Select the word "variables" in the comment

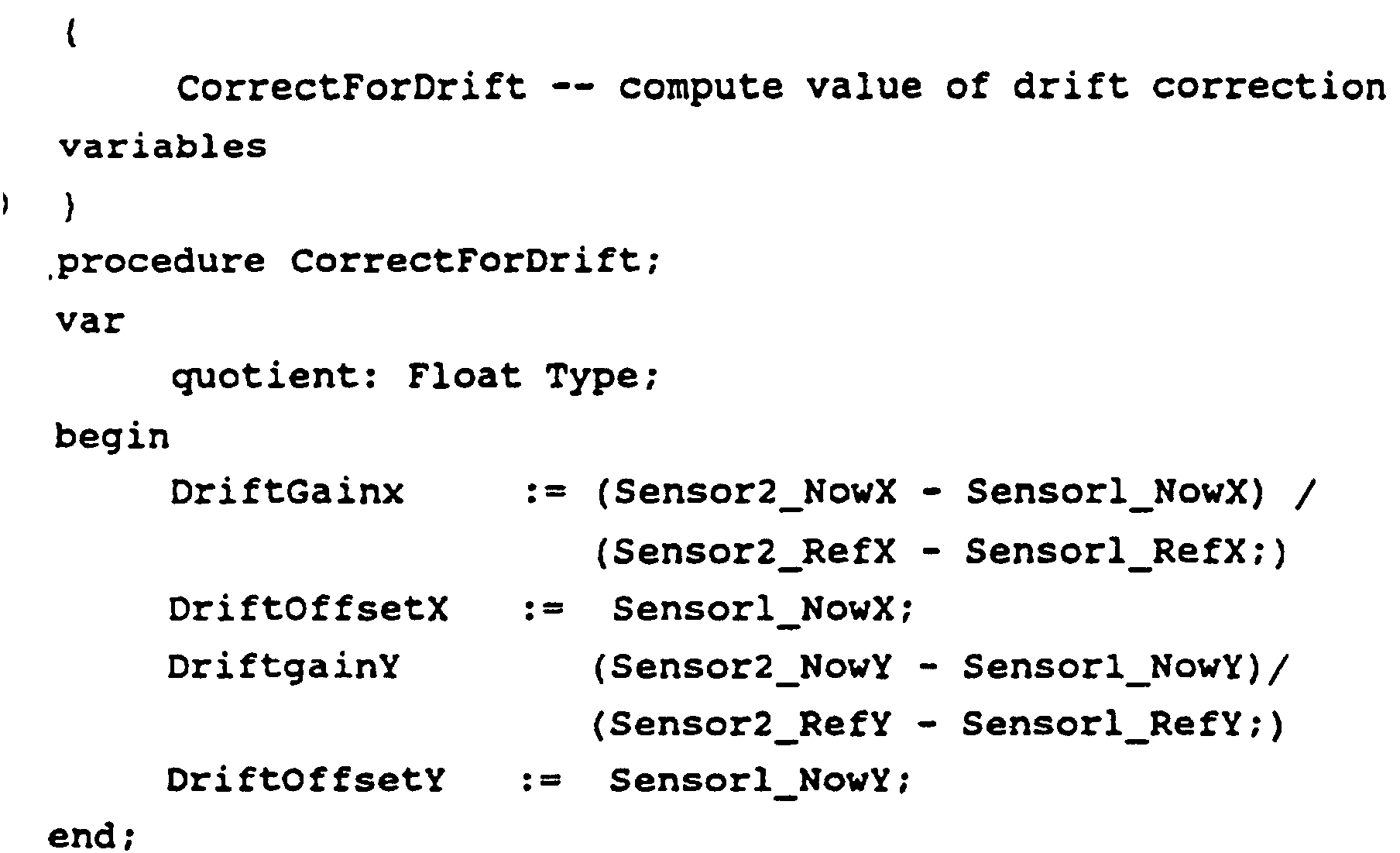click(163, 146)
